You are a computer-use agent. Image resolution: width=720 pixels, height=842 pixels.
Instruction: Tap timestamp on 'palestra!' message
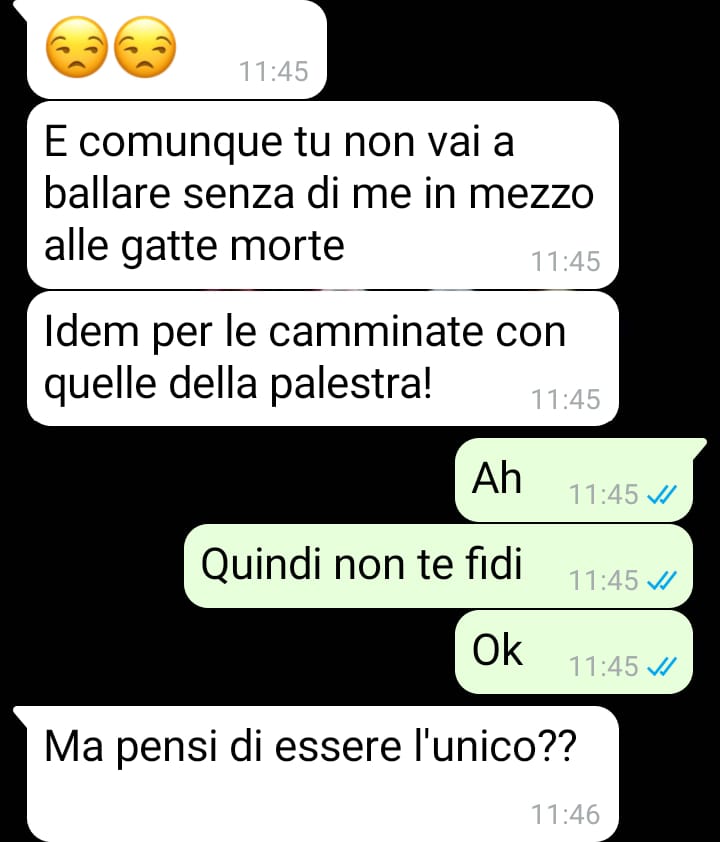565,400
